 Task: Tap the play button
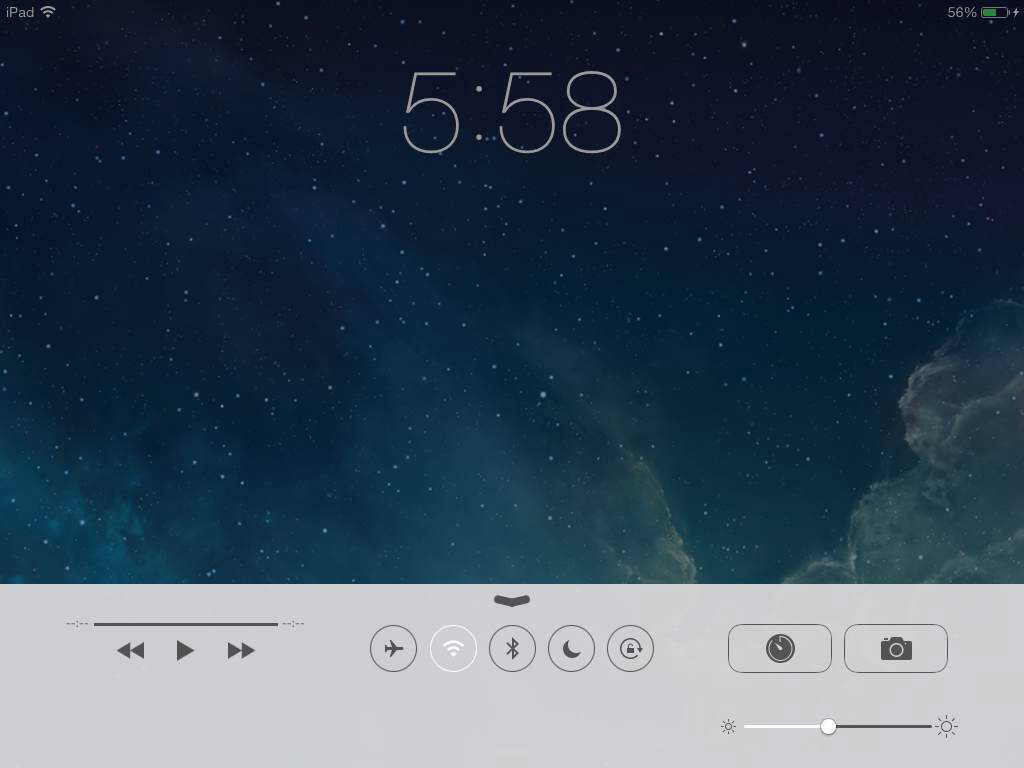185,650
